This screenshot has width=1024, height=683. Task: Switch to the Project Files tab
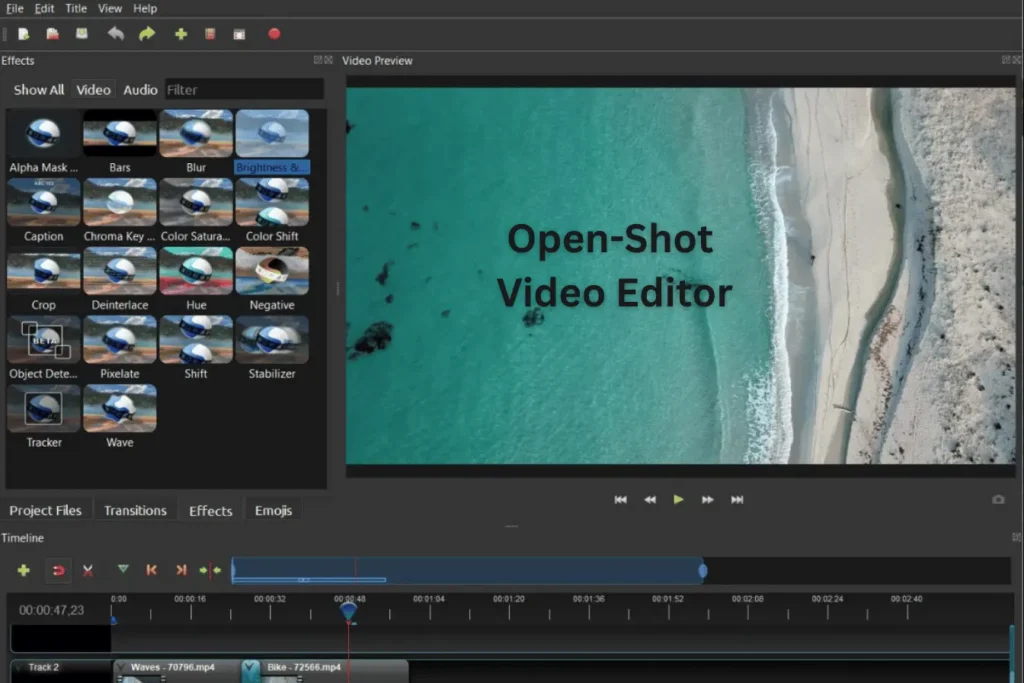point(46,511)
